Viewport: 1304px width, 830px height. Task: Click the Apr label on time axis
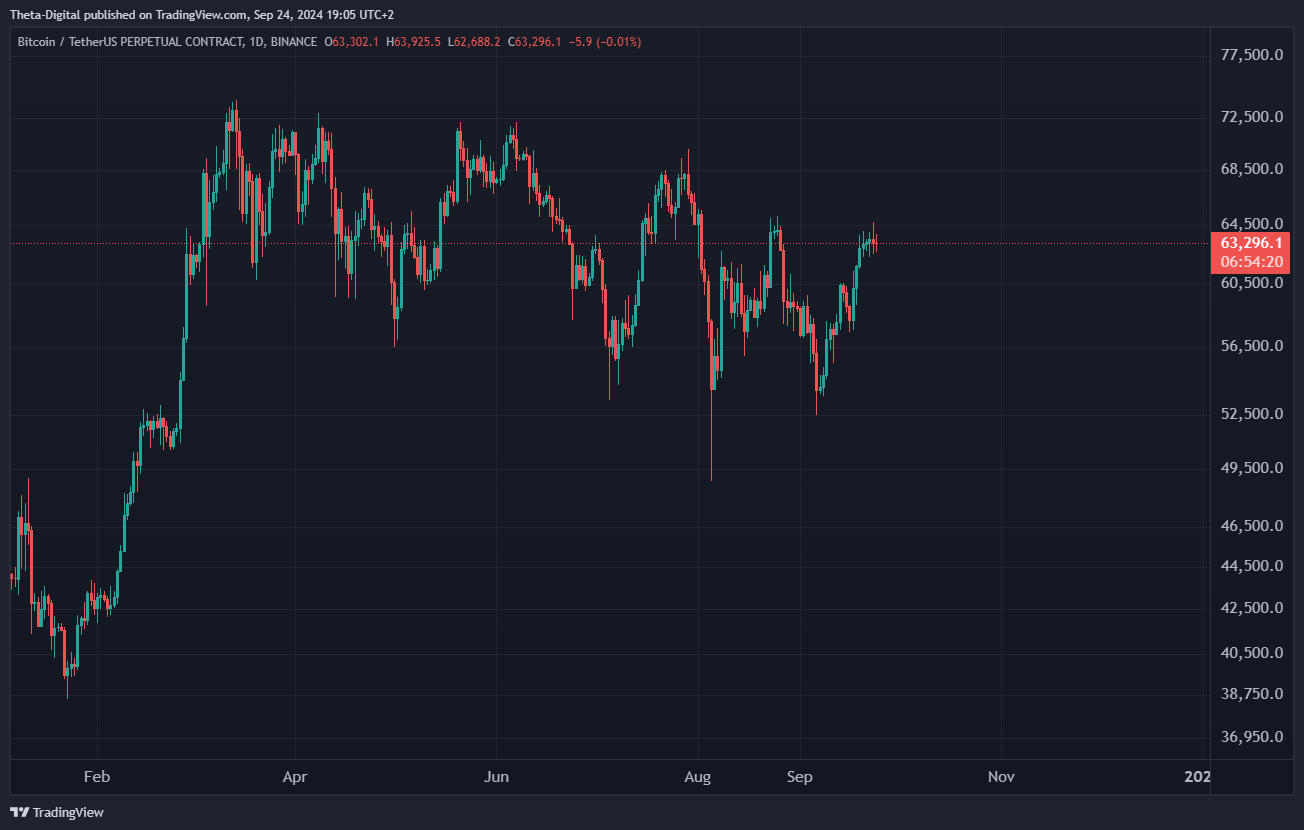295,777
